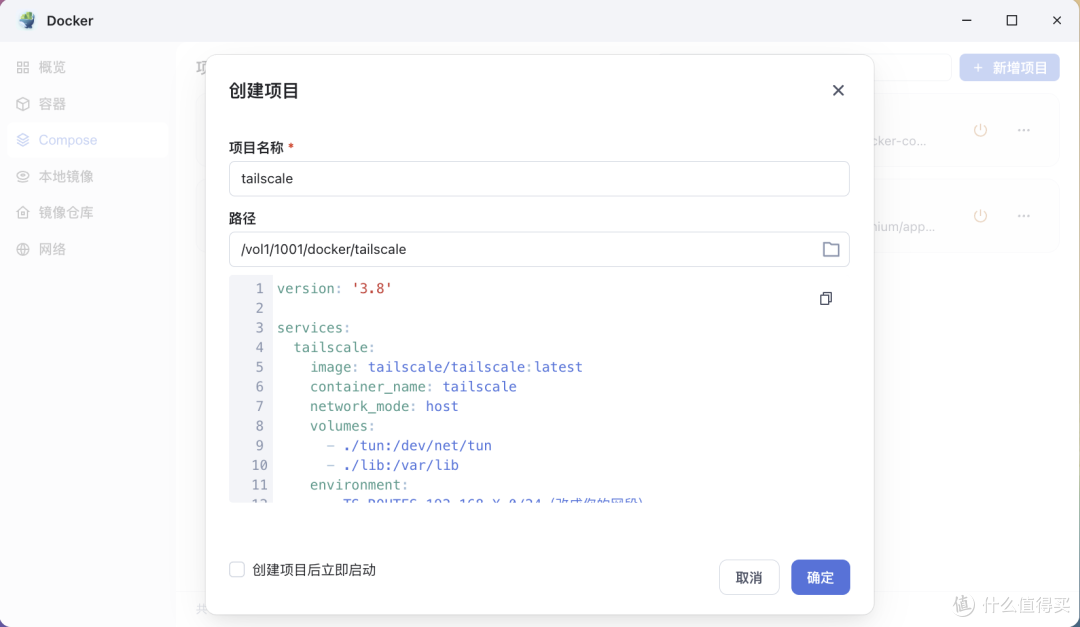The width and height of the screenshot is (1080, 627).
Task: Click the 取消 button
Action: click(x=749, y=577)
